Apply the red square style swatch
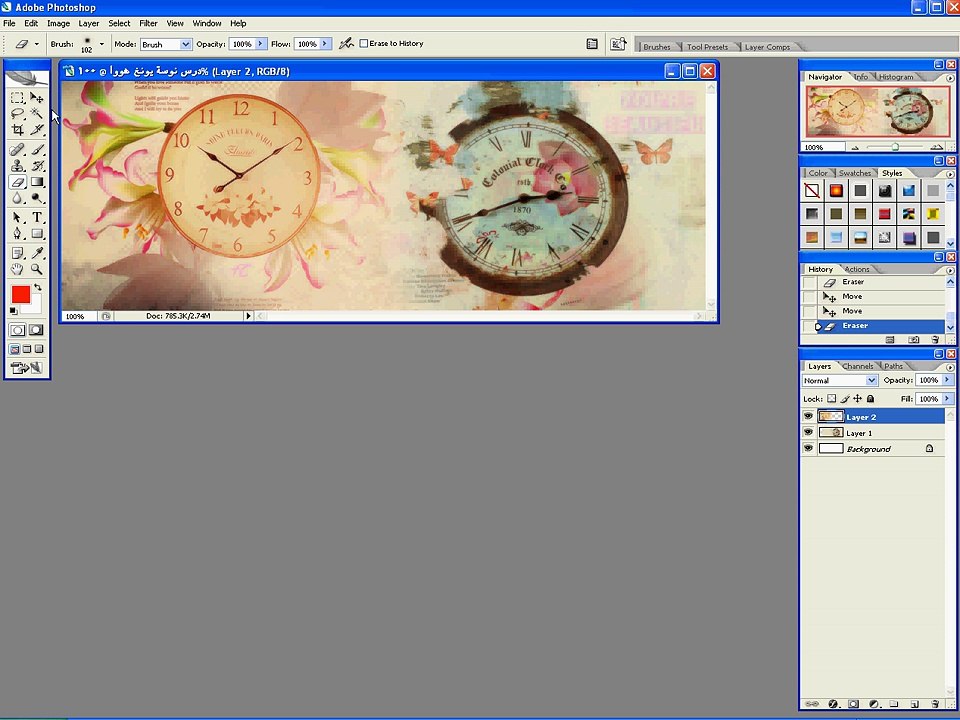960x720 pixels. [884, 214]
